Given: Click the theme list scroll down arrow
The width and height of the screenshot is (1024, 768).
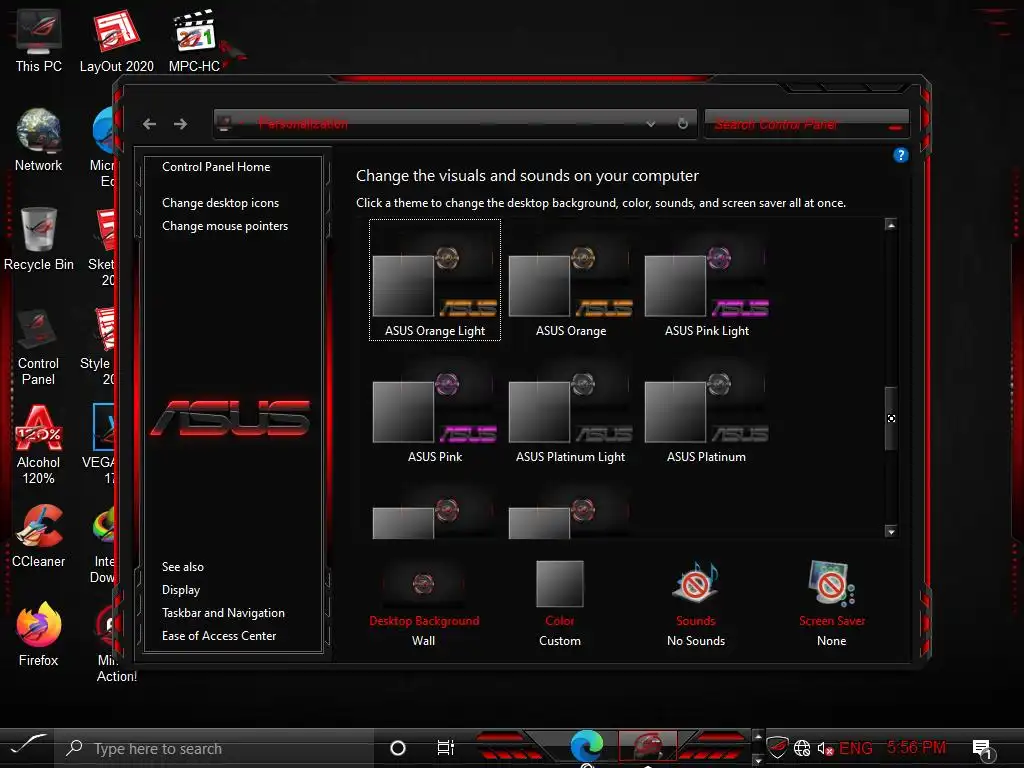Looking at the screenshot, I should point(891,532).
